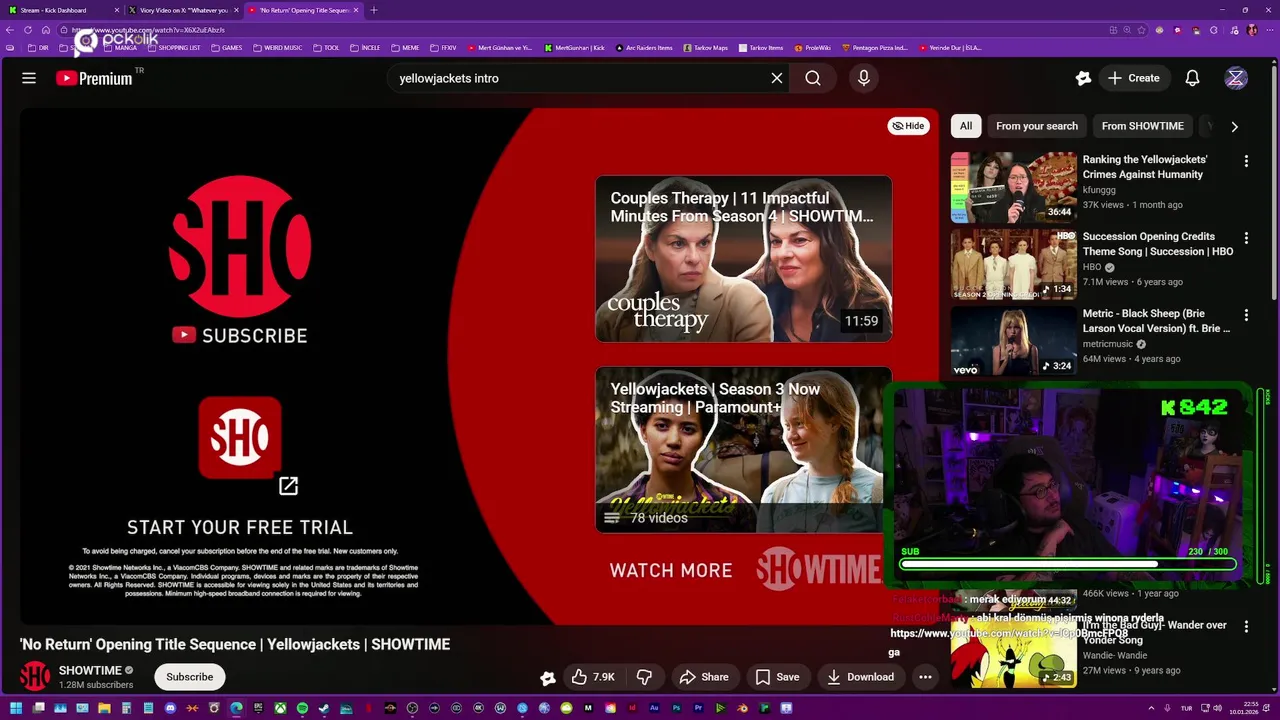The image size is (1280, 720).
Task: Dislike the video with thumbs down
Action: 644,677
